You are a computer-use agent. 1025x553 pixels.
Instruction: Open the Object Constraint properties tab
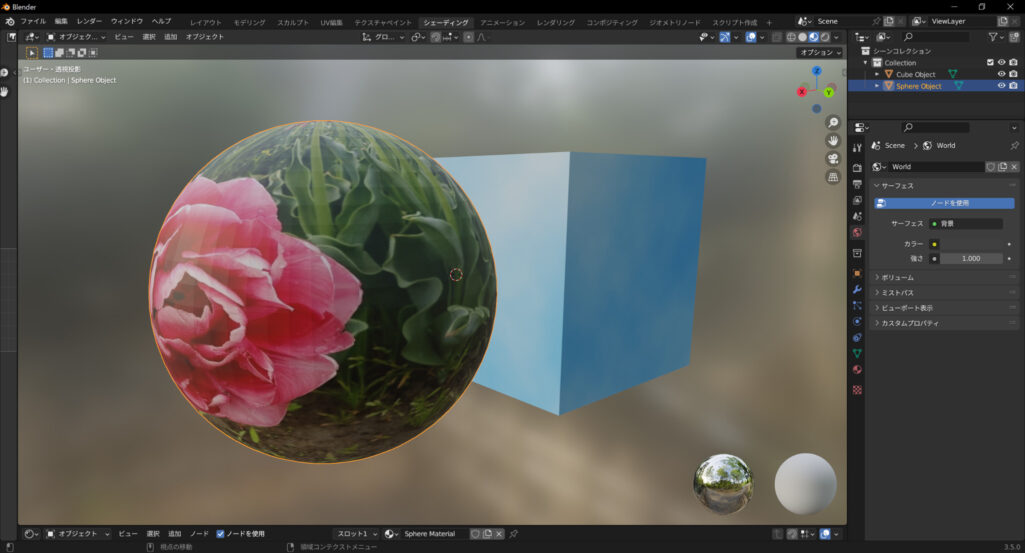(x=857, y=337)
